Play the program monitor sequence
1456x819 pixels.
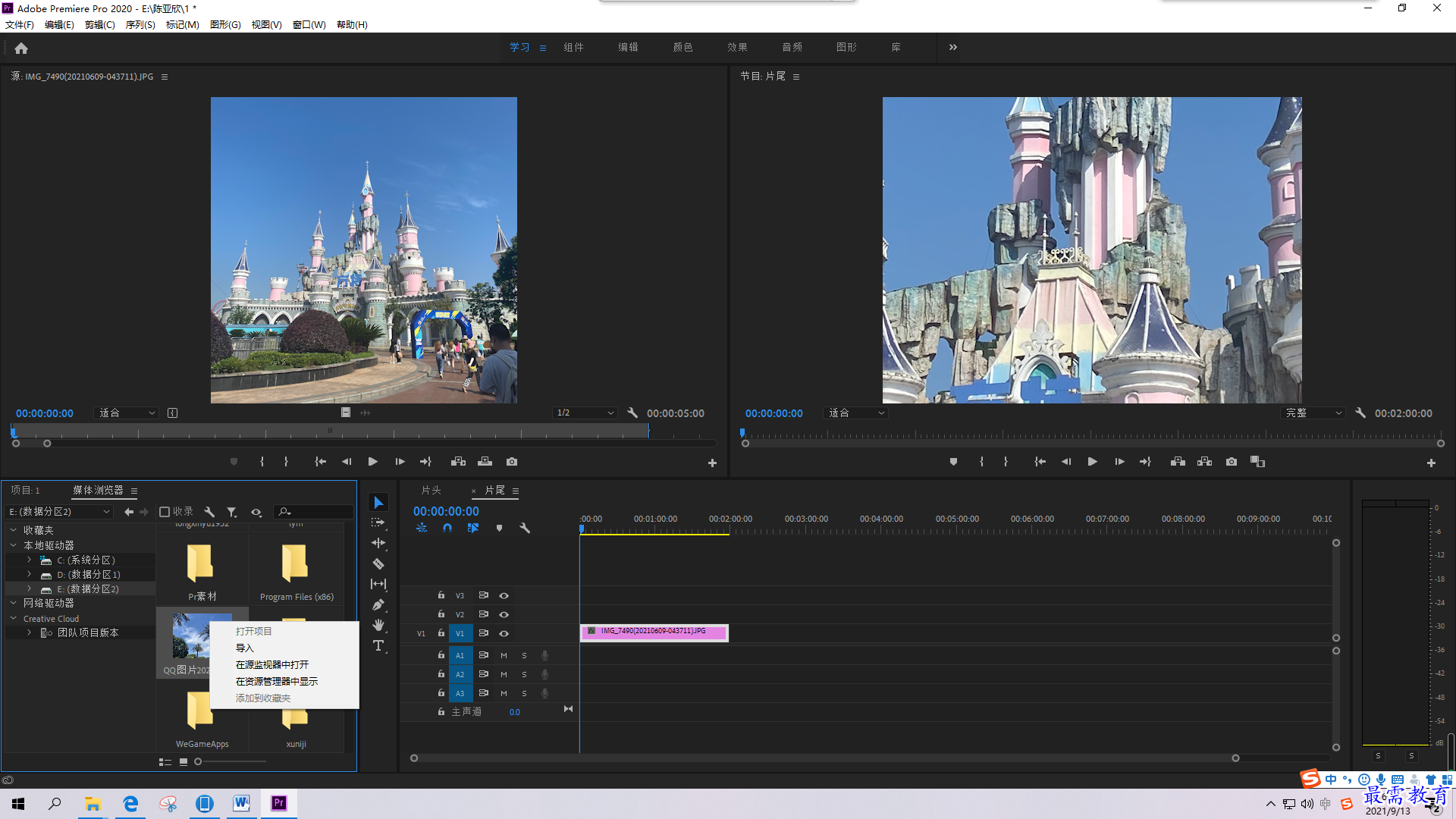1093,462
